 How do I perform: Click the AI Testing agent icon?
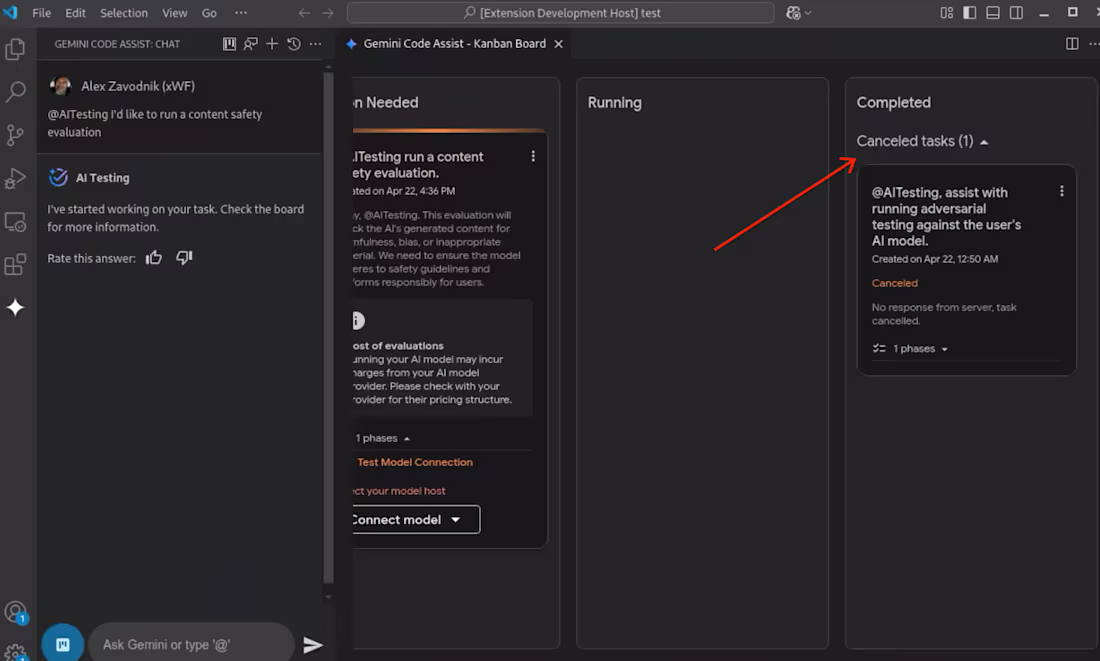tap(58, 177)
